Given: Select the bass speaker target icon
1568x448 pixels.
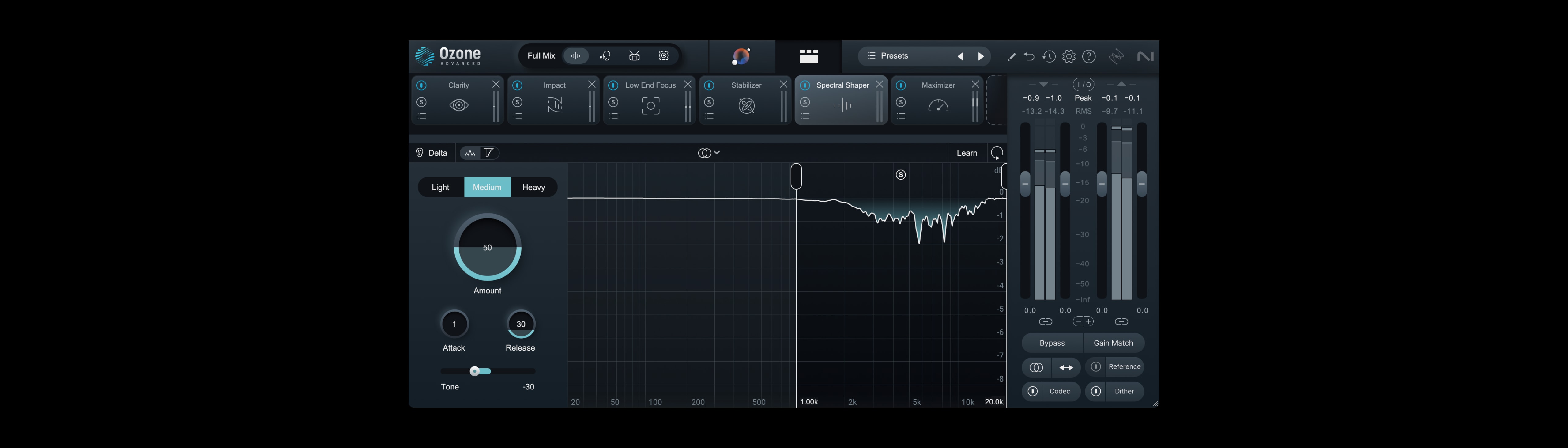Looking at the screenshot, I should coord(663,56).
